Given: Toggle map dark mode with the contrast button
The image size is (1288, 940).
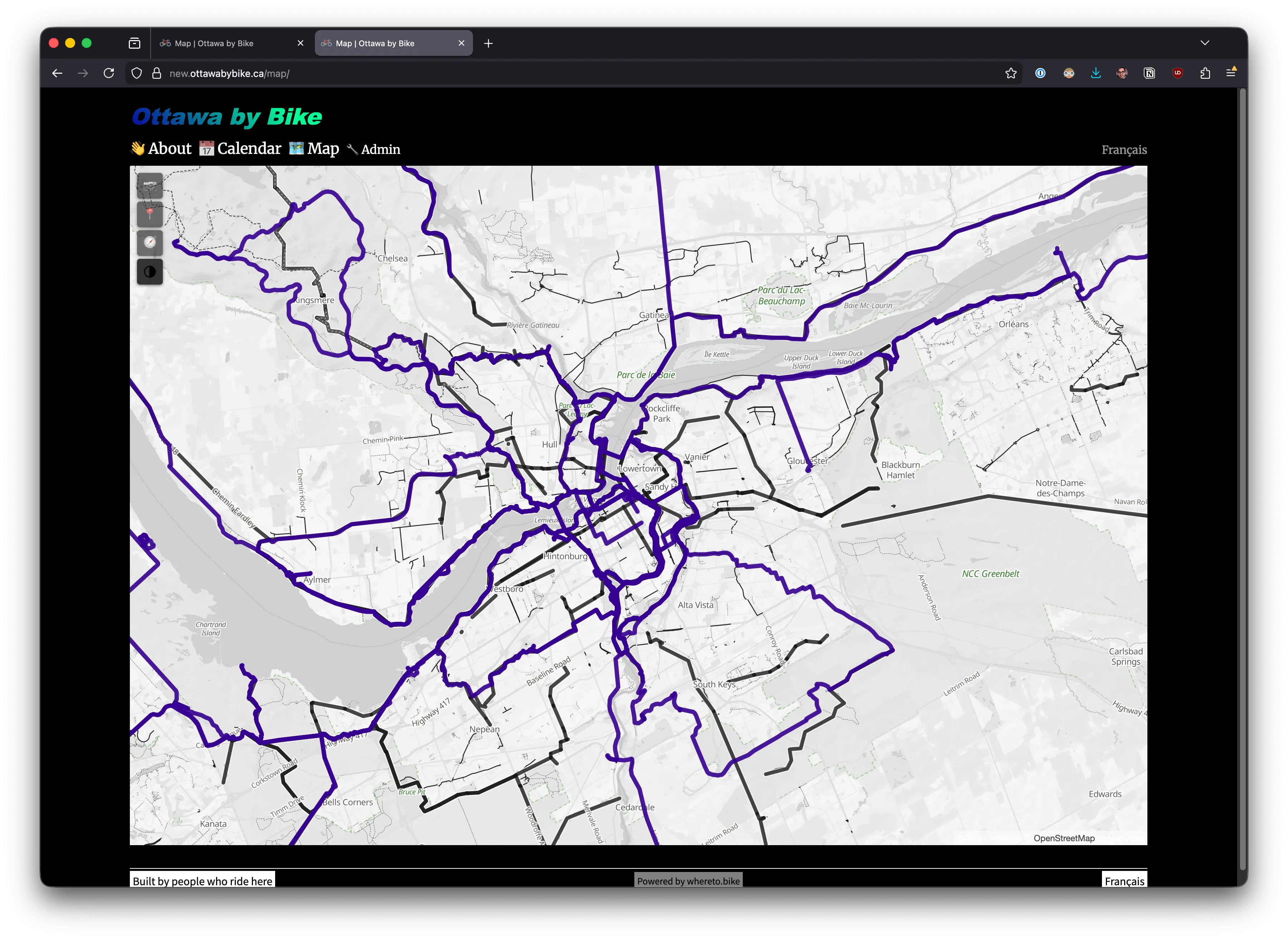Looking at the screenshot, I should (150, 271).
